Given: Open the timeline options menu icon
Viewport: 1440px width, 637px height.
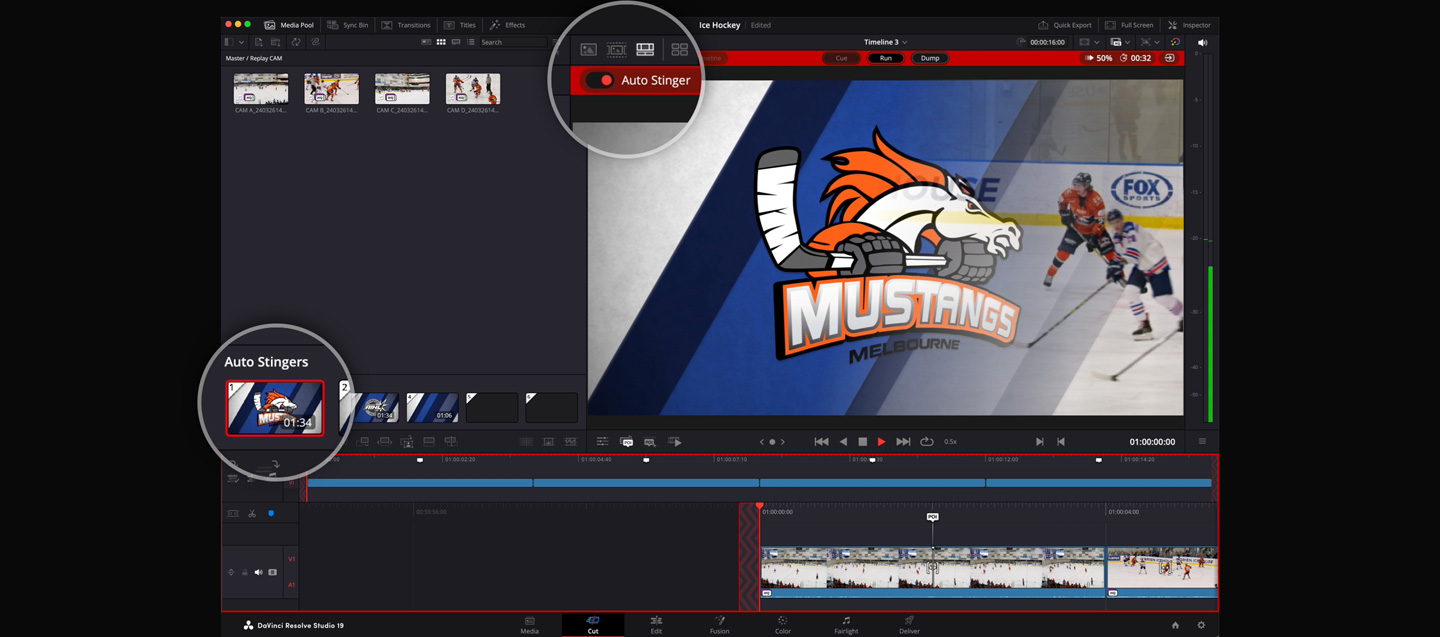Looking at the screenshot, I should pos(1202,442).
